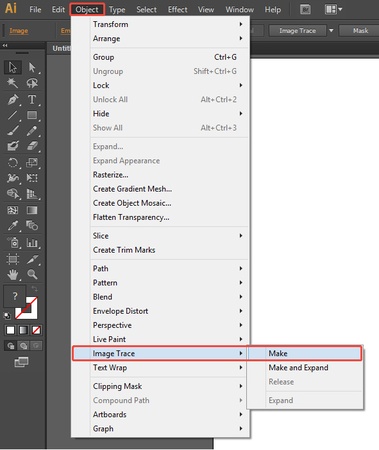Pick the Column Graph tool
379x450 pixels.
[x=32, y=243]
